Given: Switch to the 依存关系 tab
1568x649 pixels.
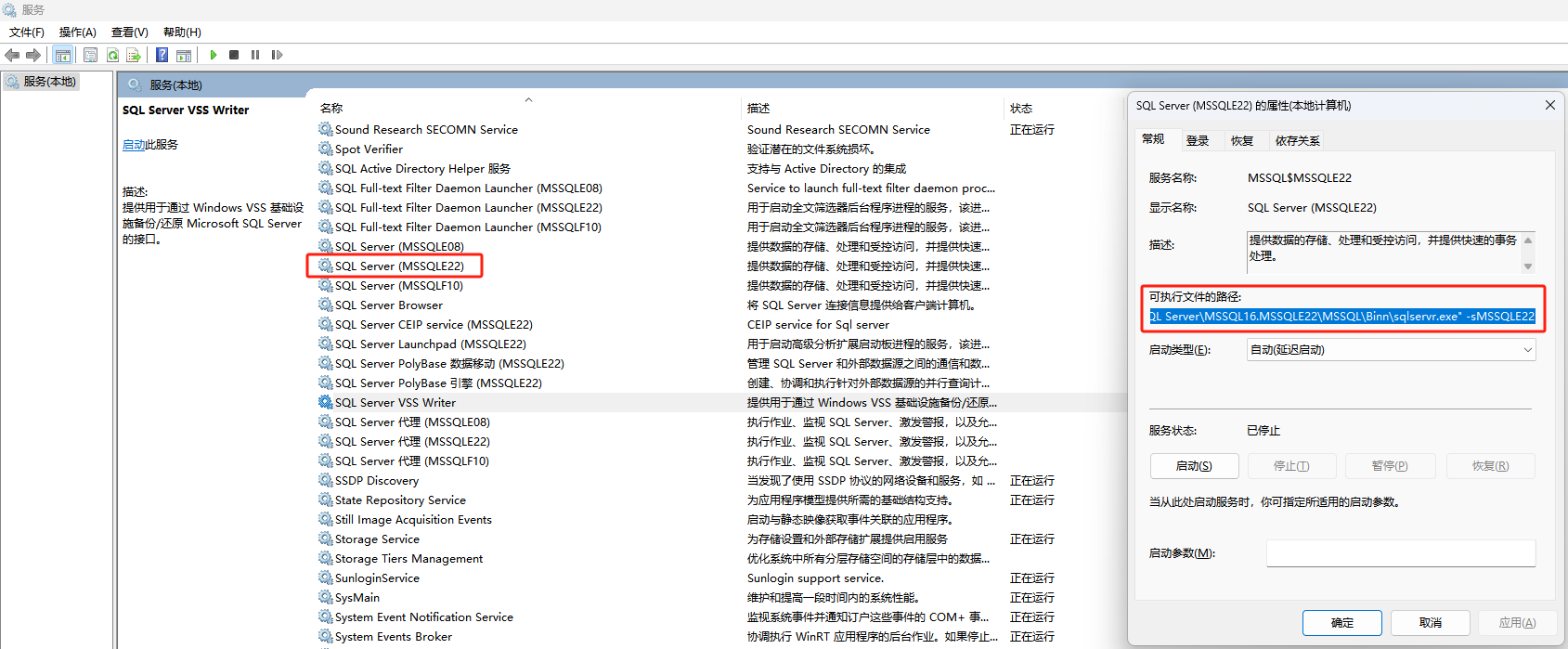Looking at the screenshot, I should (x=1297, y=141).
